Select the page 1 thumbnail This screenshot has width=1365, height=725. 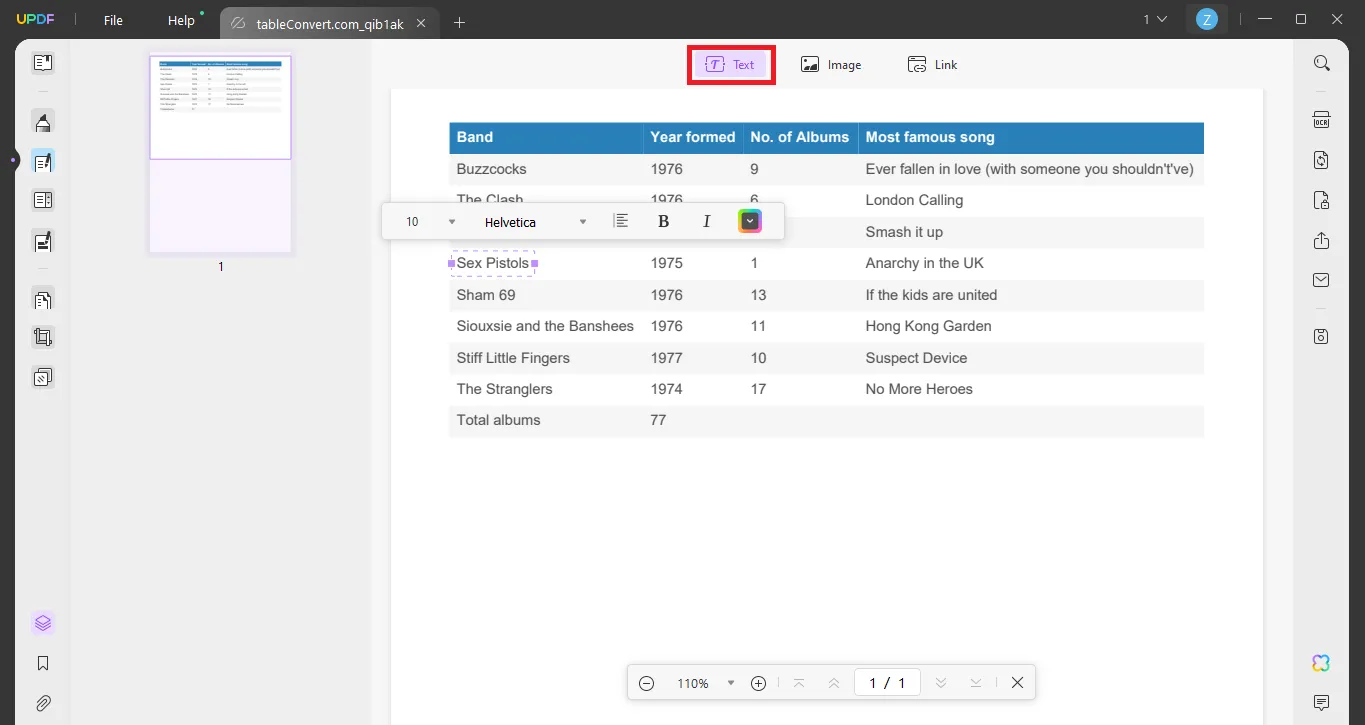220,107
